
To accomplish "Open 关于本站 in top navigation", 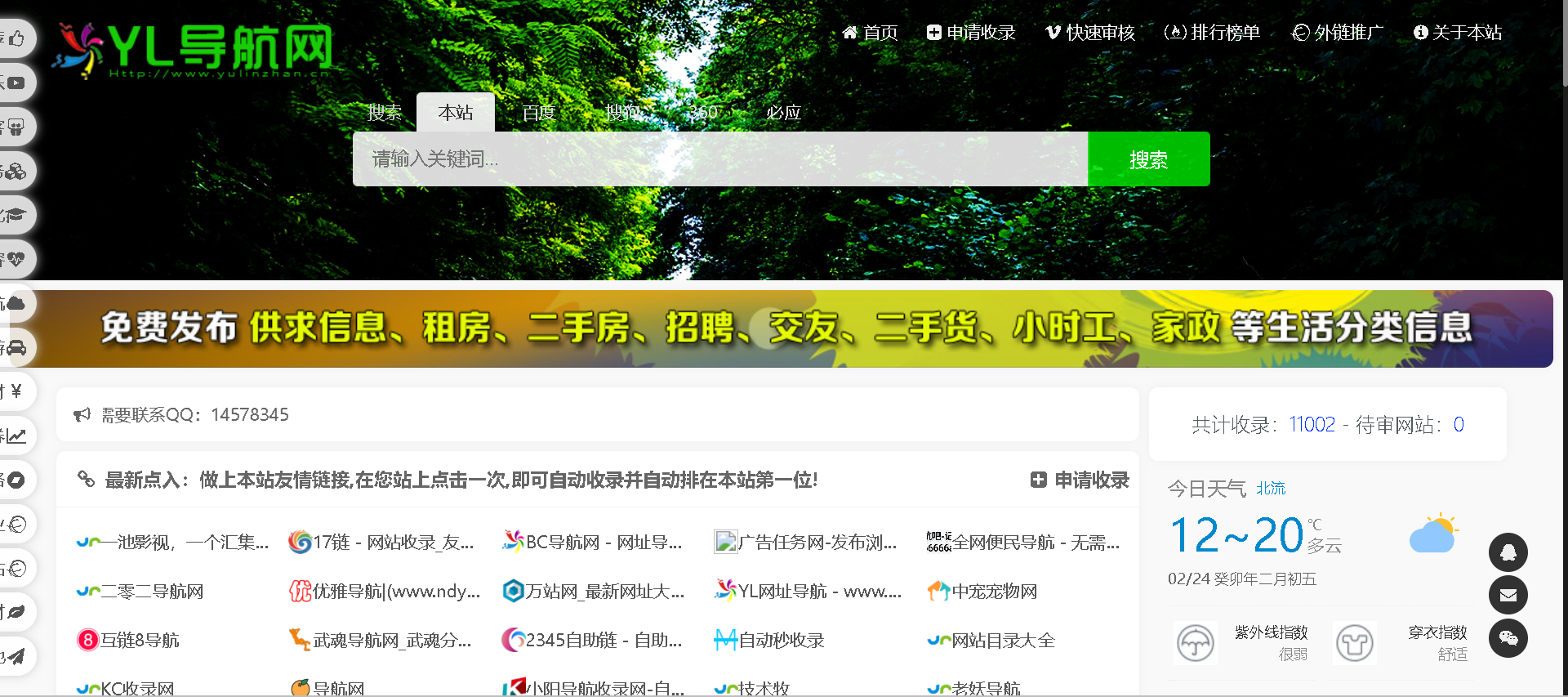I will 1458,33.
